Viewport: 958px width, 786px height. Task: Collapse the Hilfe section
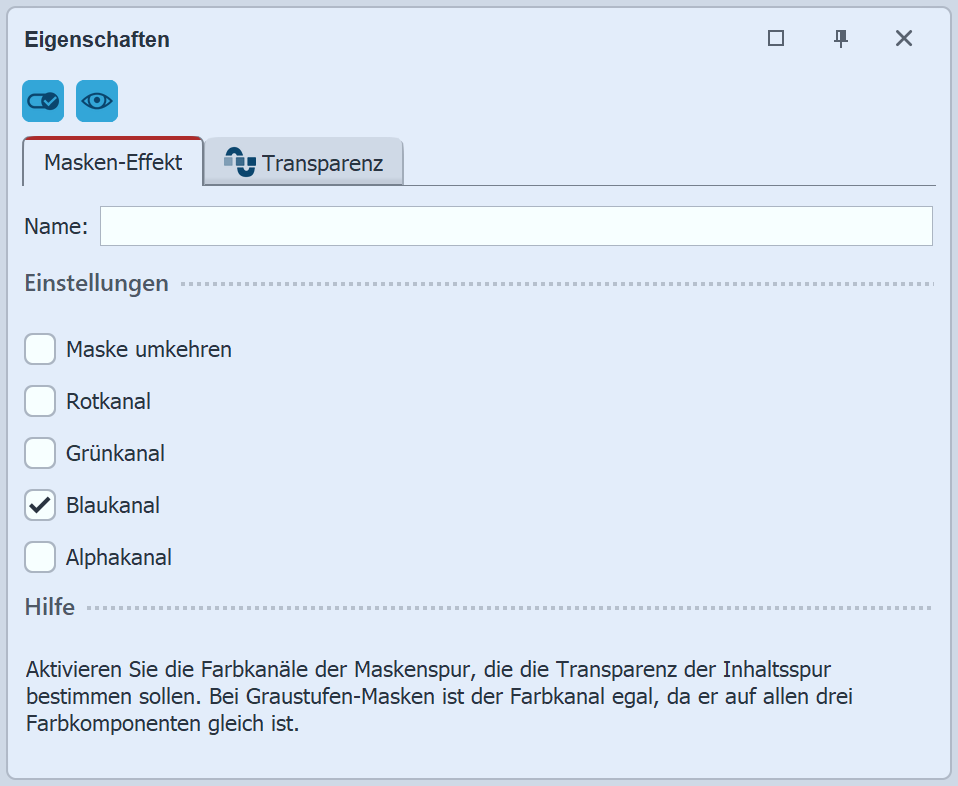49,606
